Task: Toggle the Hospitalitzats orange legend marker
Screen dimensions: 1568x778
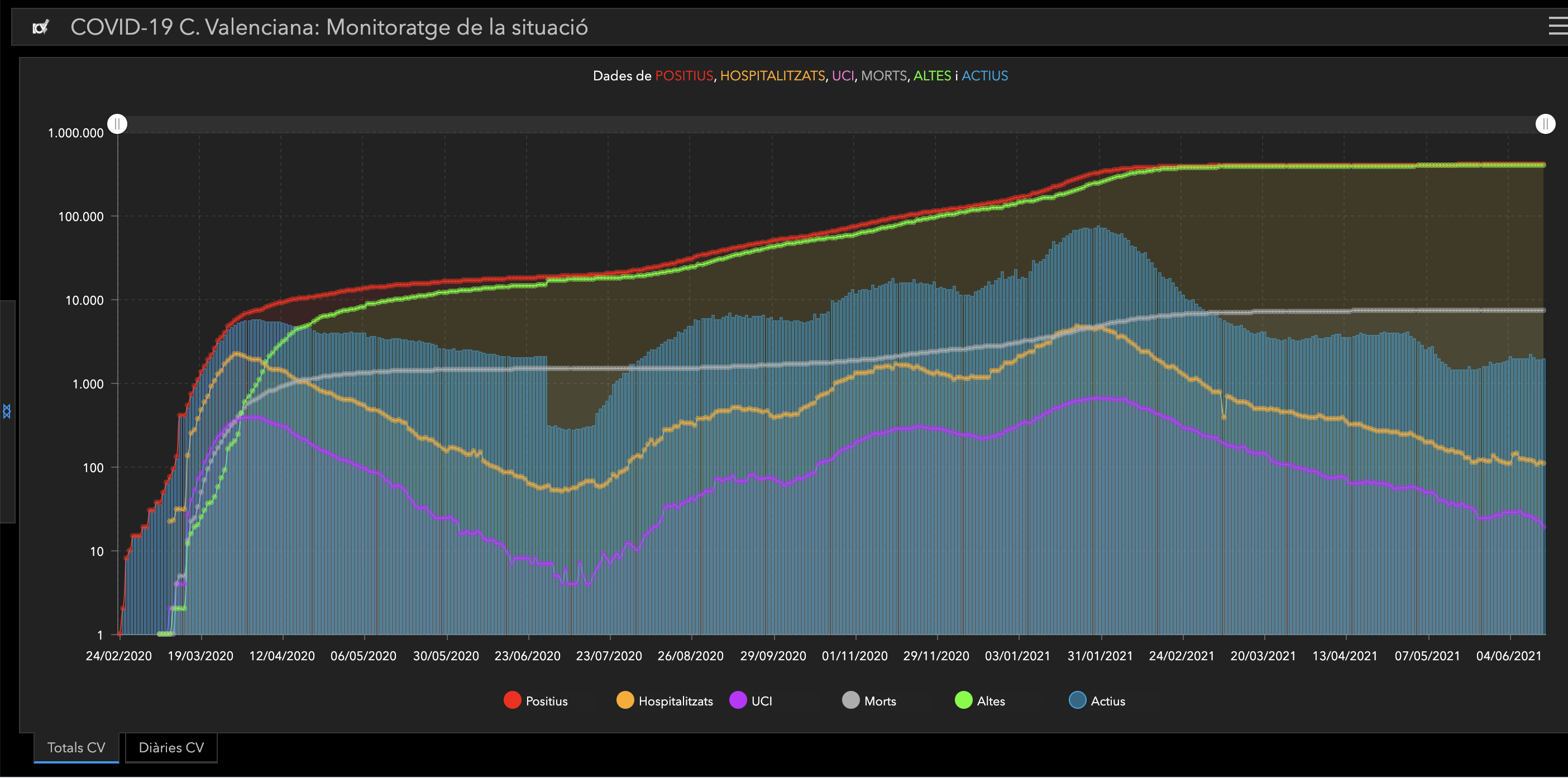Action: (x=625, y=700)
